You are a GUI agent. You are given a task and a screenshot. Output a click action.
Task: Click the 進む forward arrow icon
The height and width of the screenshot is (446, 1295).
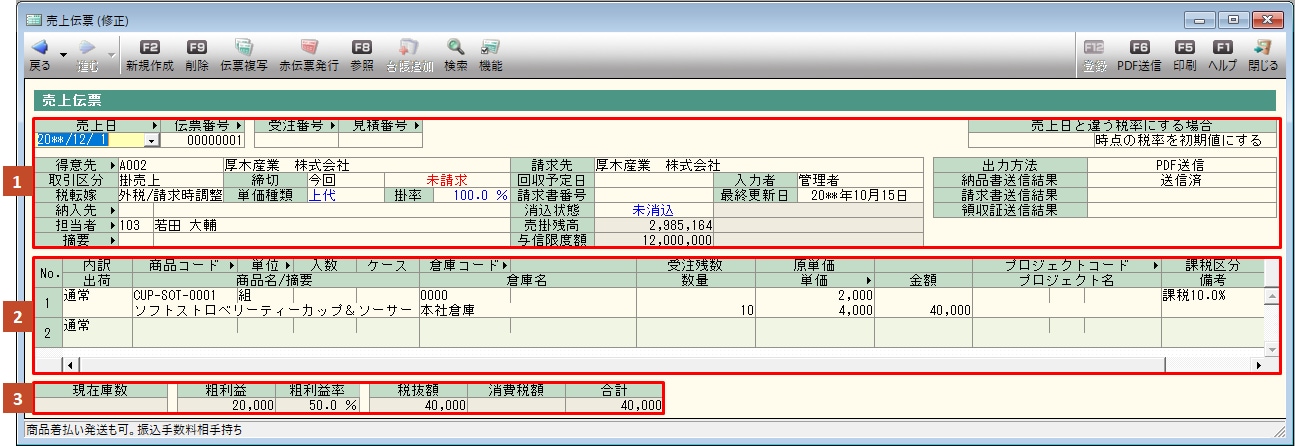[x=88, y=48]
